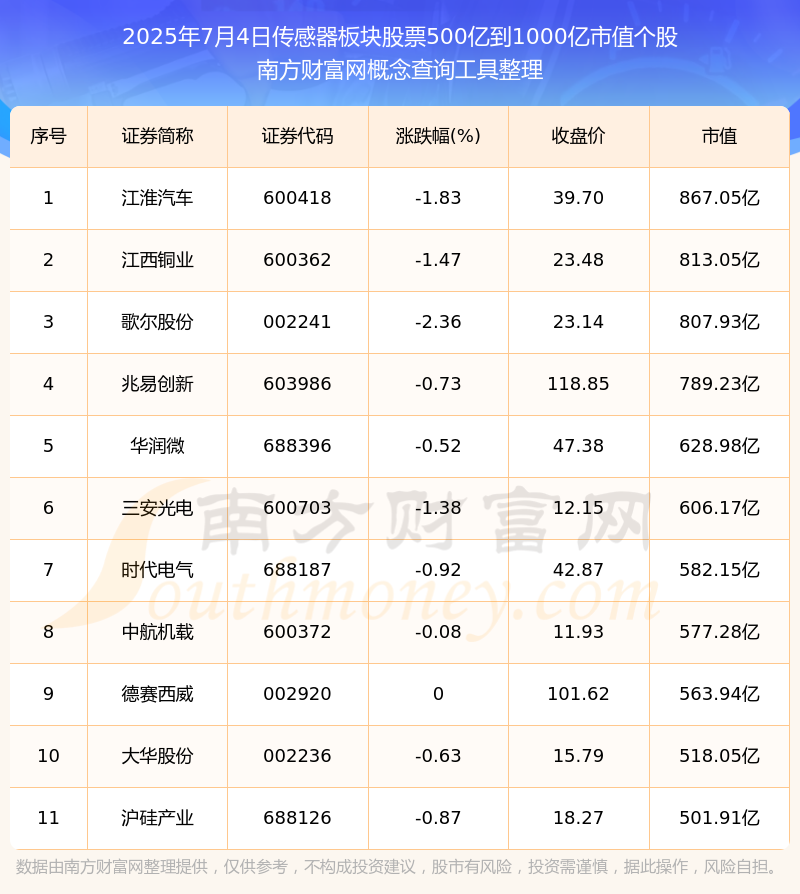
Task: Click closing price 18.27
Action: pyautogui.click(x=578, y=818)
